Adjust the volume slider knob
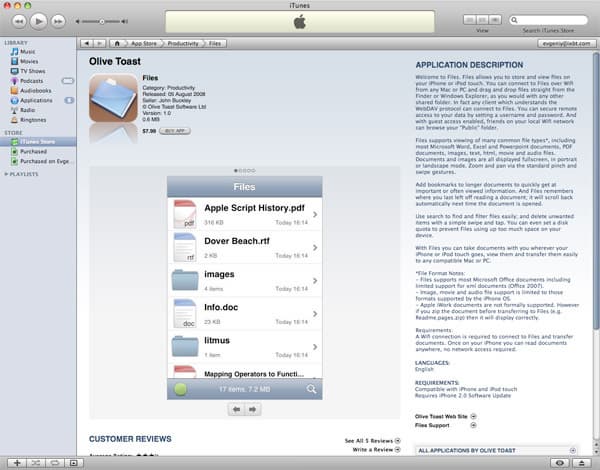 pyautogui.click(x=102, y=22)
